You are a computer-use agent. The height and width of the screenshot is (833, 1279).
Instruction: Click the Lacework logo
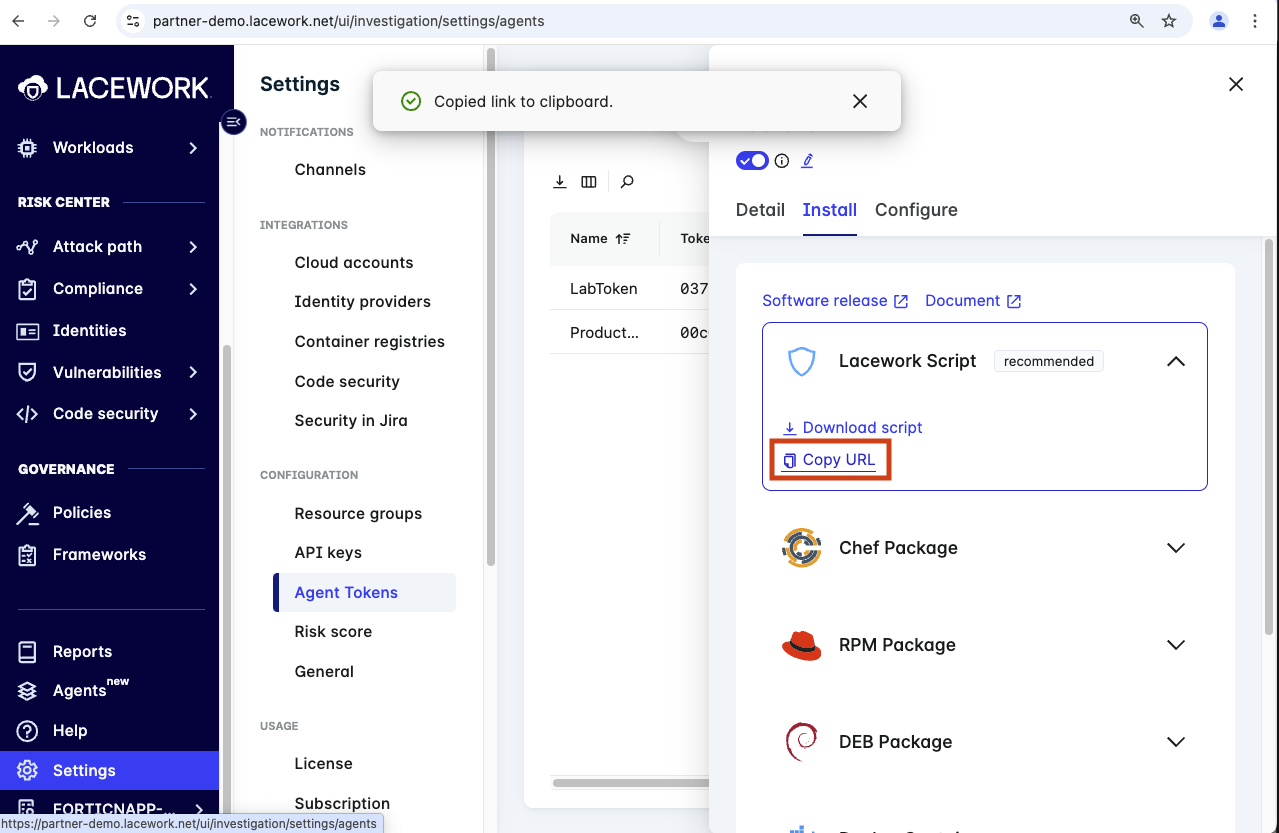point(114,88)
